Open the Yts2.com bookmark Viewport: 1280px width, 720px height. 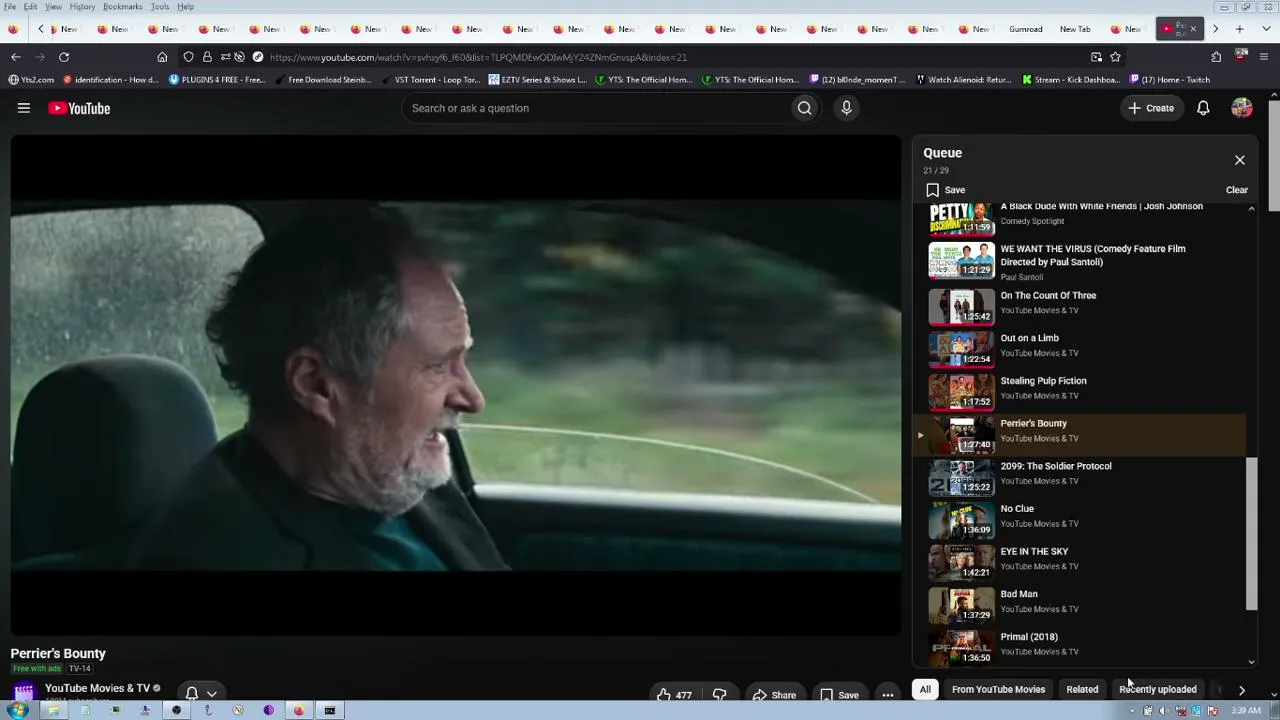tap(31, 80)
